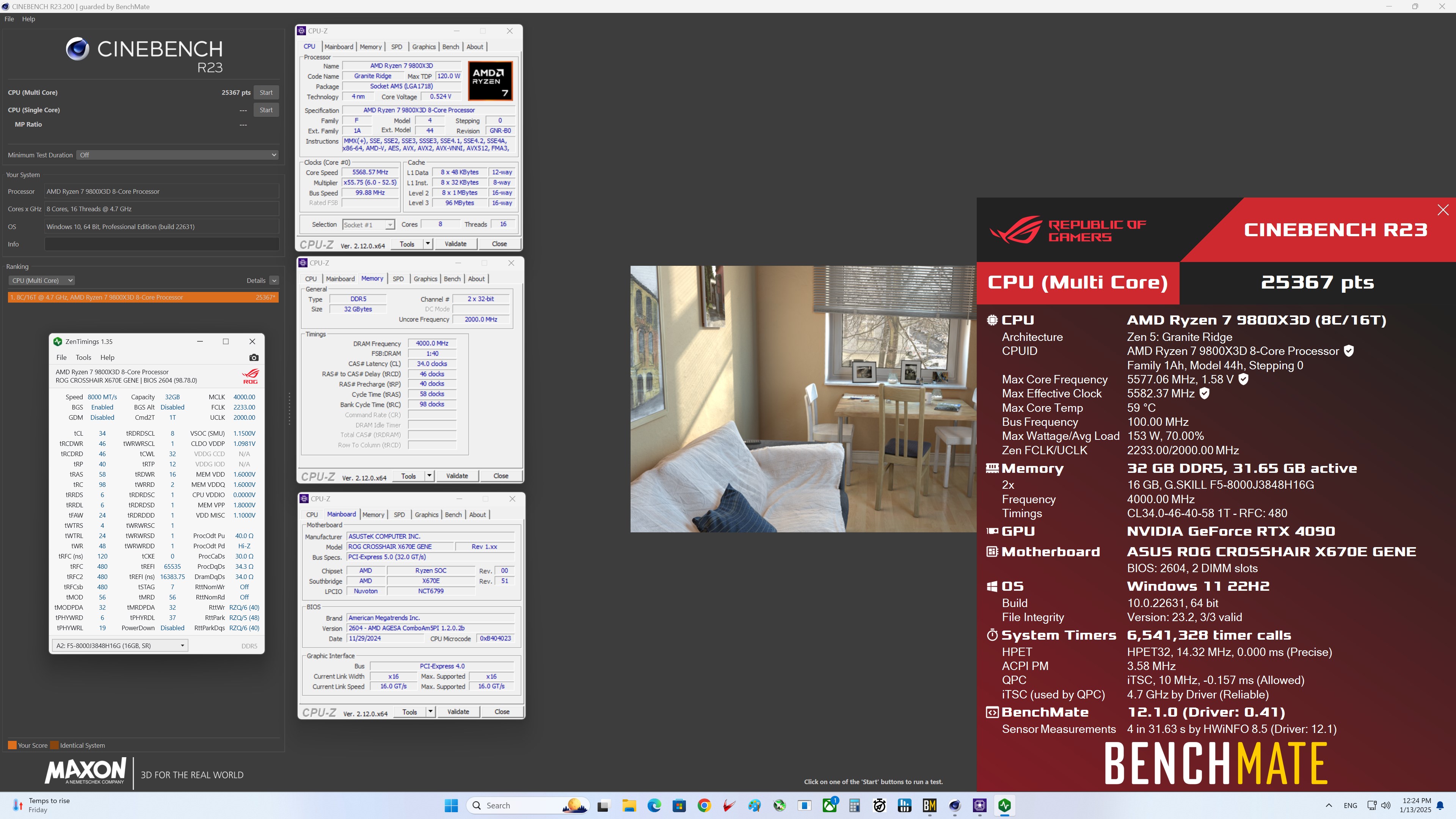
Task: Click the ZenTimings green taskbar icon
Action: click(x=1004, y=805)
